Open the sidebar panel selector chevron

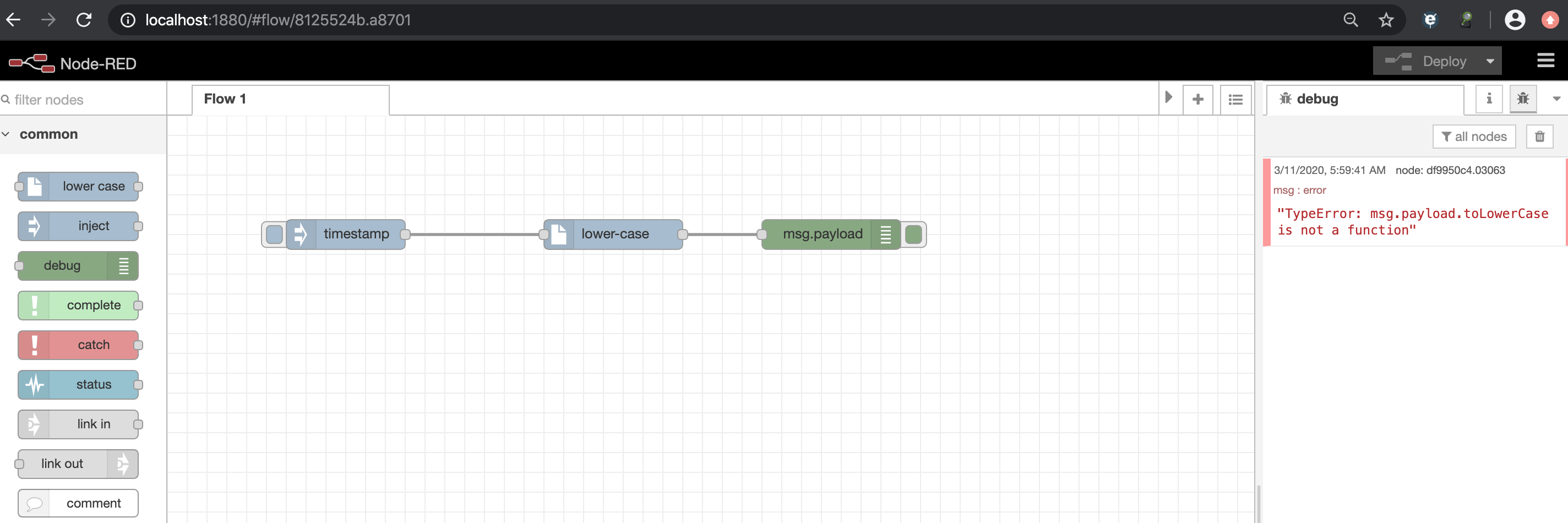pyautogui.click(x=1557, y=99)
